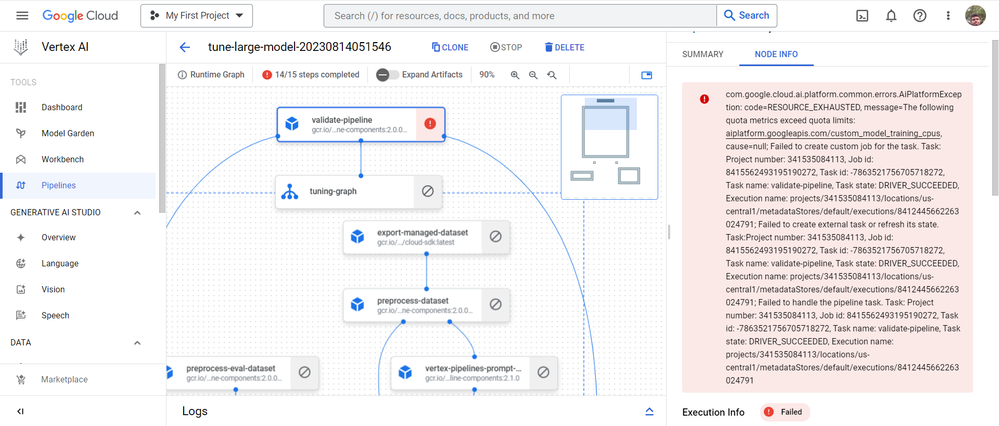999x426 pixels.
Task: Select the preprocess-dataset node
Action: coord(426,305)
